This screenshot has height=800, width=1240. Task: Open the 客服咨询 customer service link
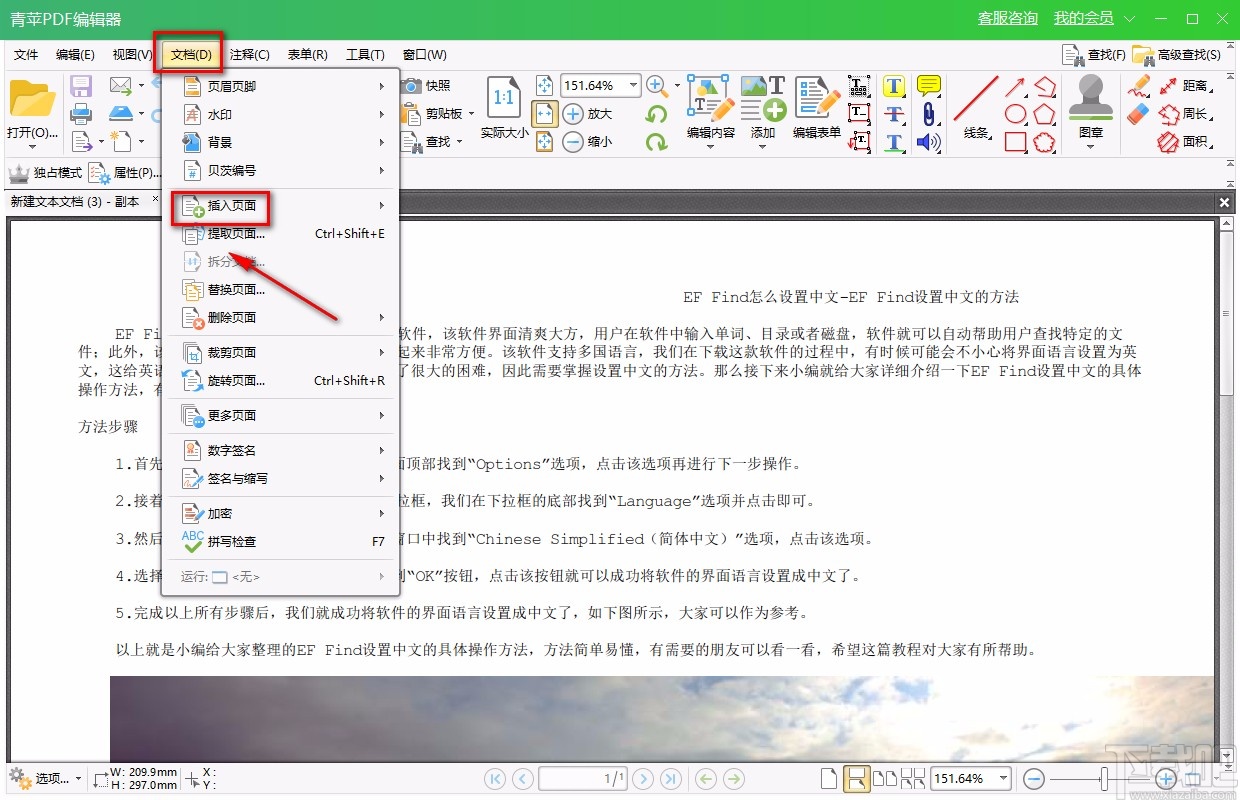click(1007, 17)
